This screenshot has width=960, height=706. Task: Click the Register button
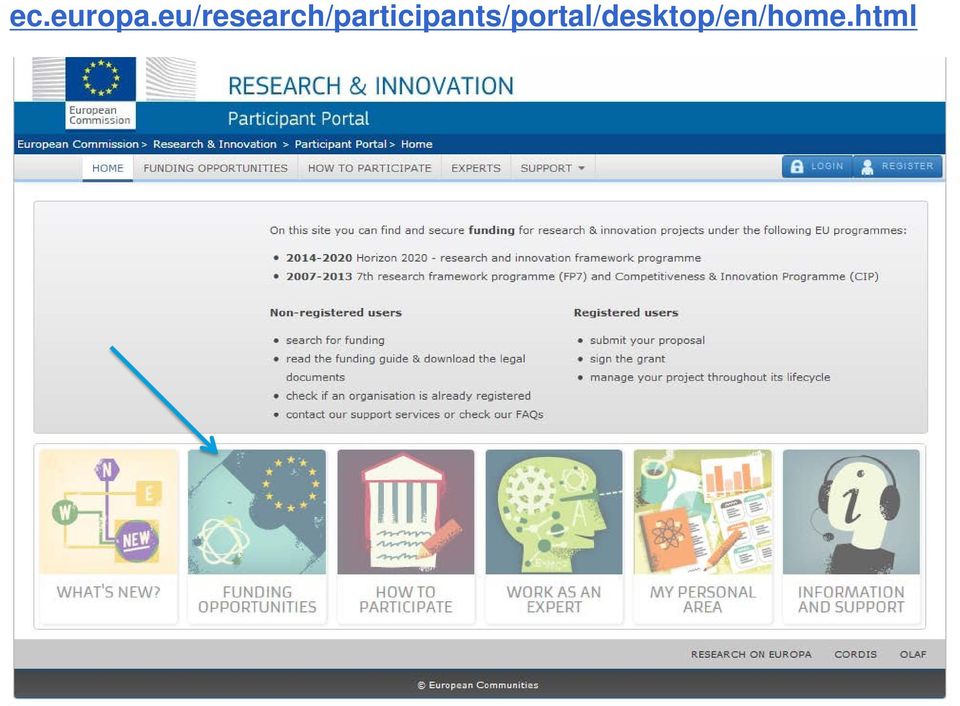click(898, 167)
